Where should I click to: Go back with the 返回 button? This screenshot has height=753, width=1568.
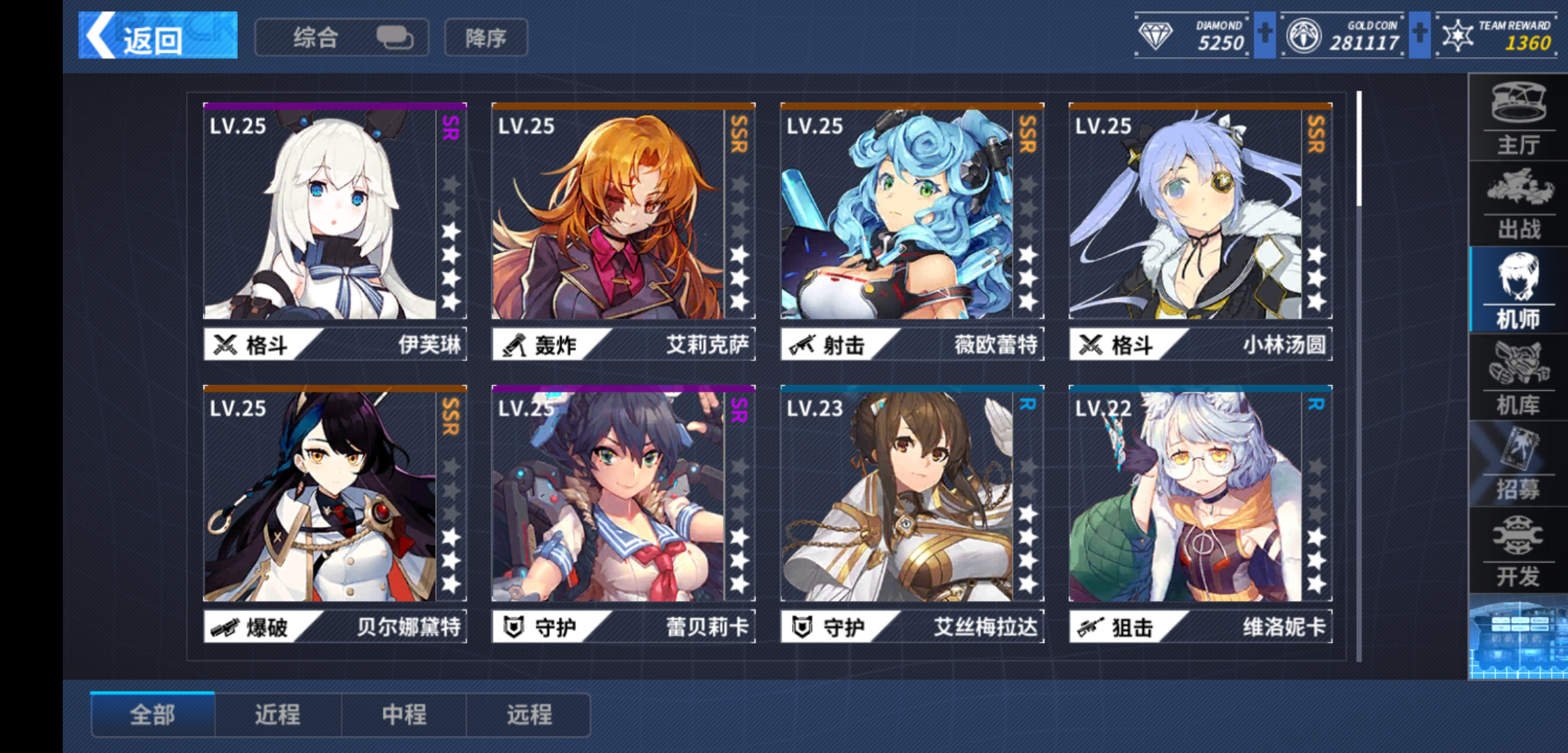click(x=158, y=35)
